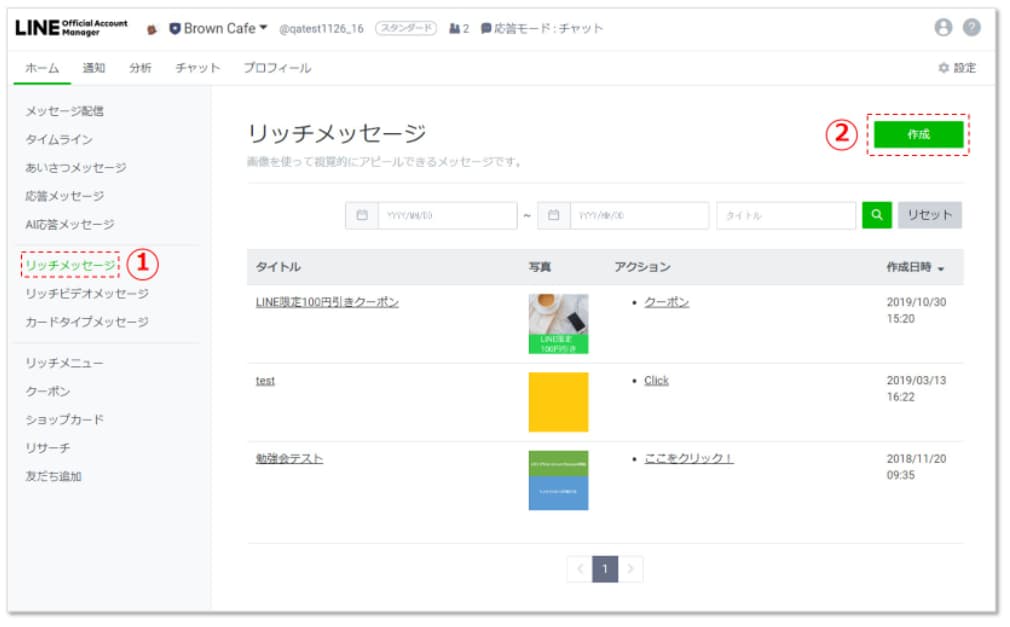This screenshot has height=627, width=1010.
Task: Click the green 作成 button
Action: tap(918, 134)
